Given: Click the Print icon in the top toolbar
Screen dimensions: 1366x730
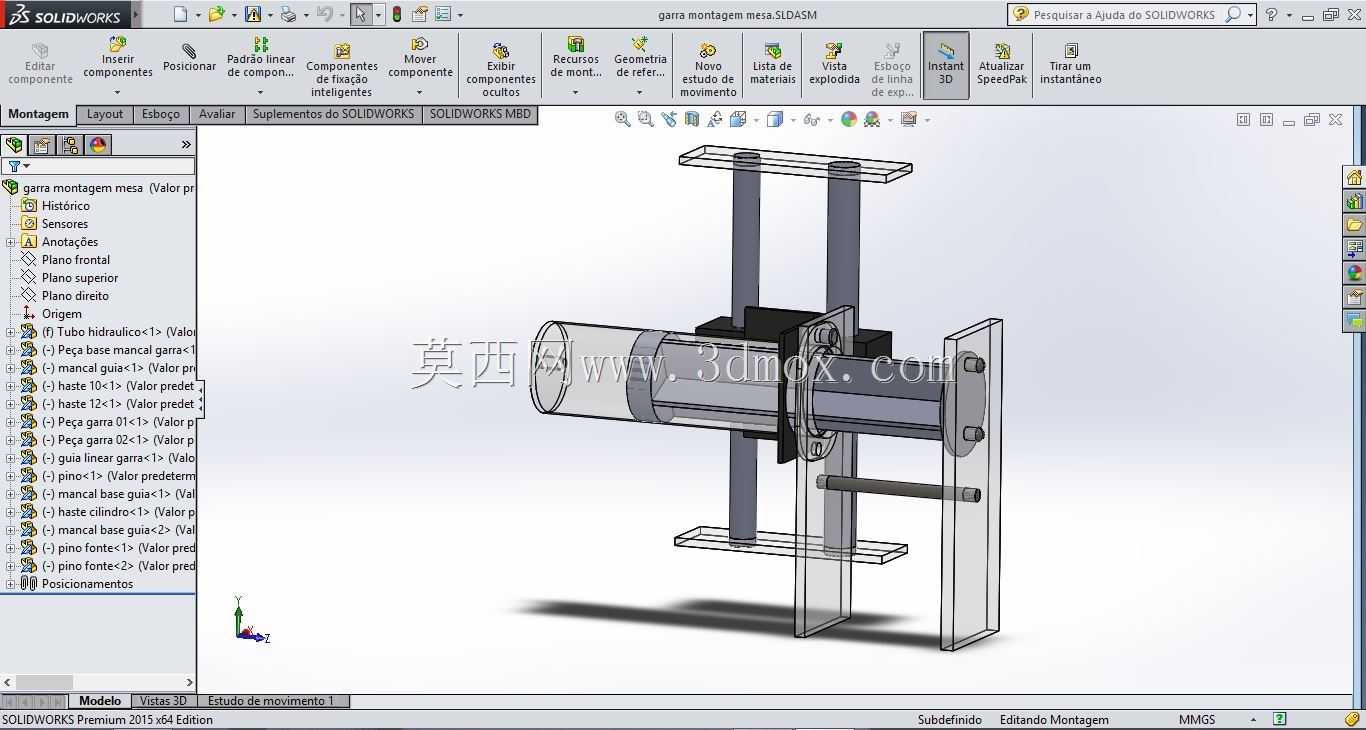Looking at the screenshot, I should pyautogui.click(x=288, y=14).
